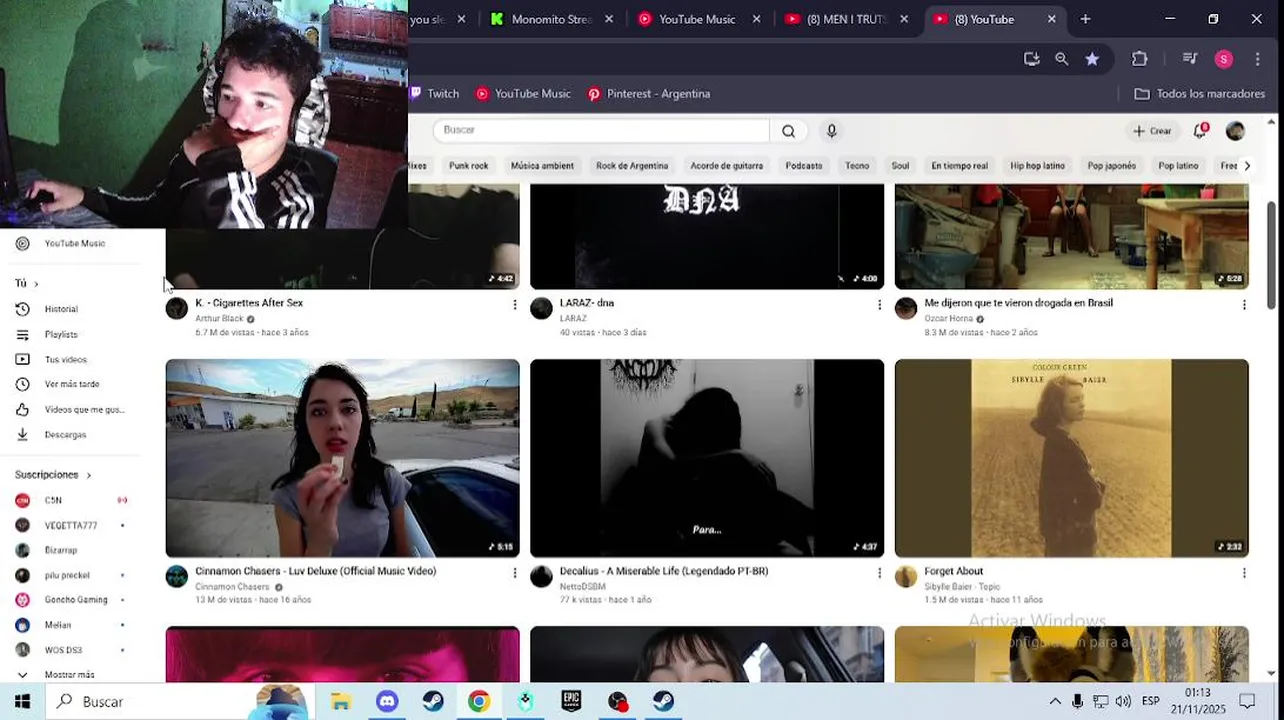Click the Windows taskbar Buscar search box
1284x720 pixels.
[178, 702]
